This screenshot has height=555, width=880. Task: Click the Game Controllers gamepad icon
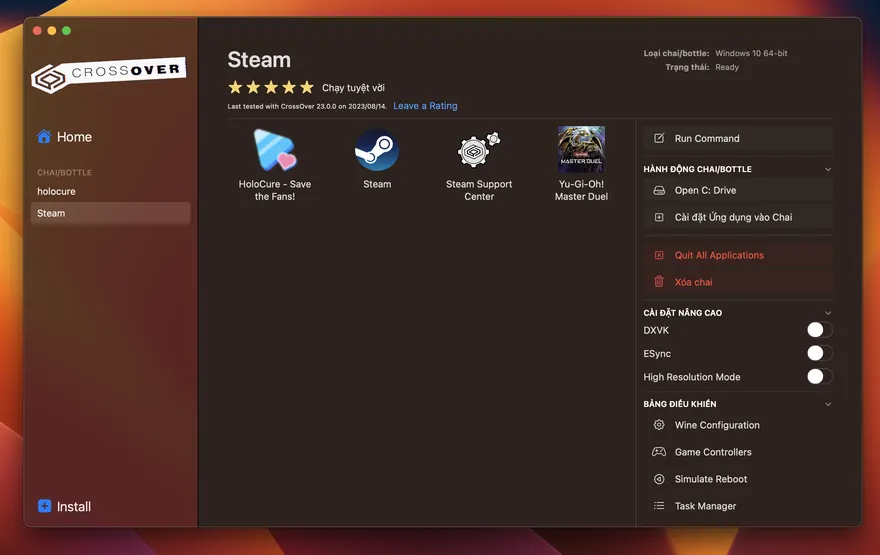(659, 452)
